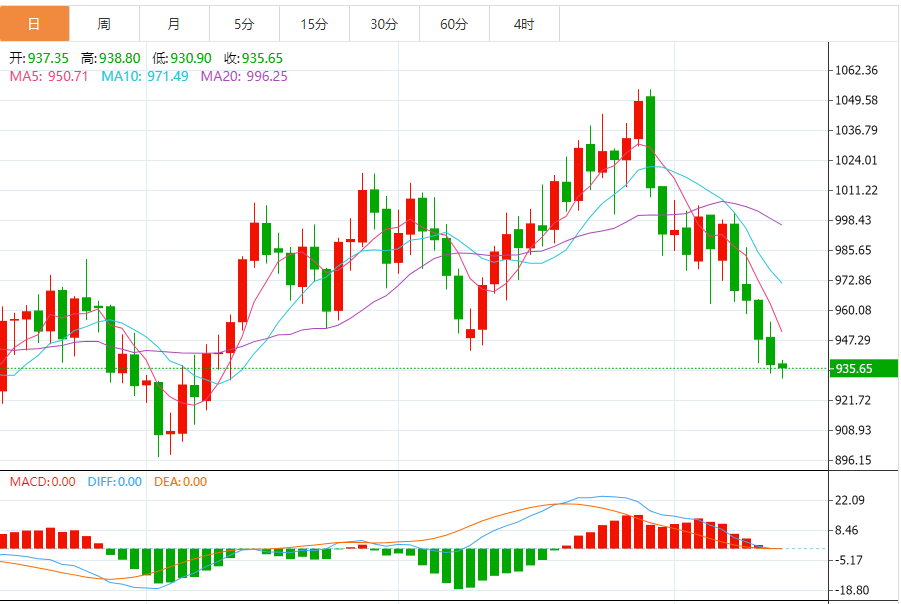The height and width of the screenshot is (604, 901).
Task: Click the 908.93 price axis label
Action: [853, 430]
